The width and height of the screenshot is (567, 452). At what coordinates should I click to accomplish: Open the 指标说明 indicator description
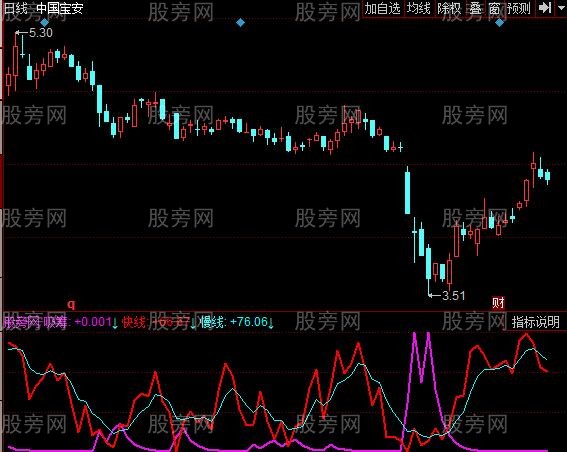536,322
